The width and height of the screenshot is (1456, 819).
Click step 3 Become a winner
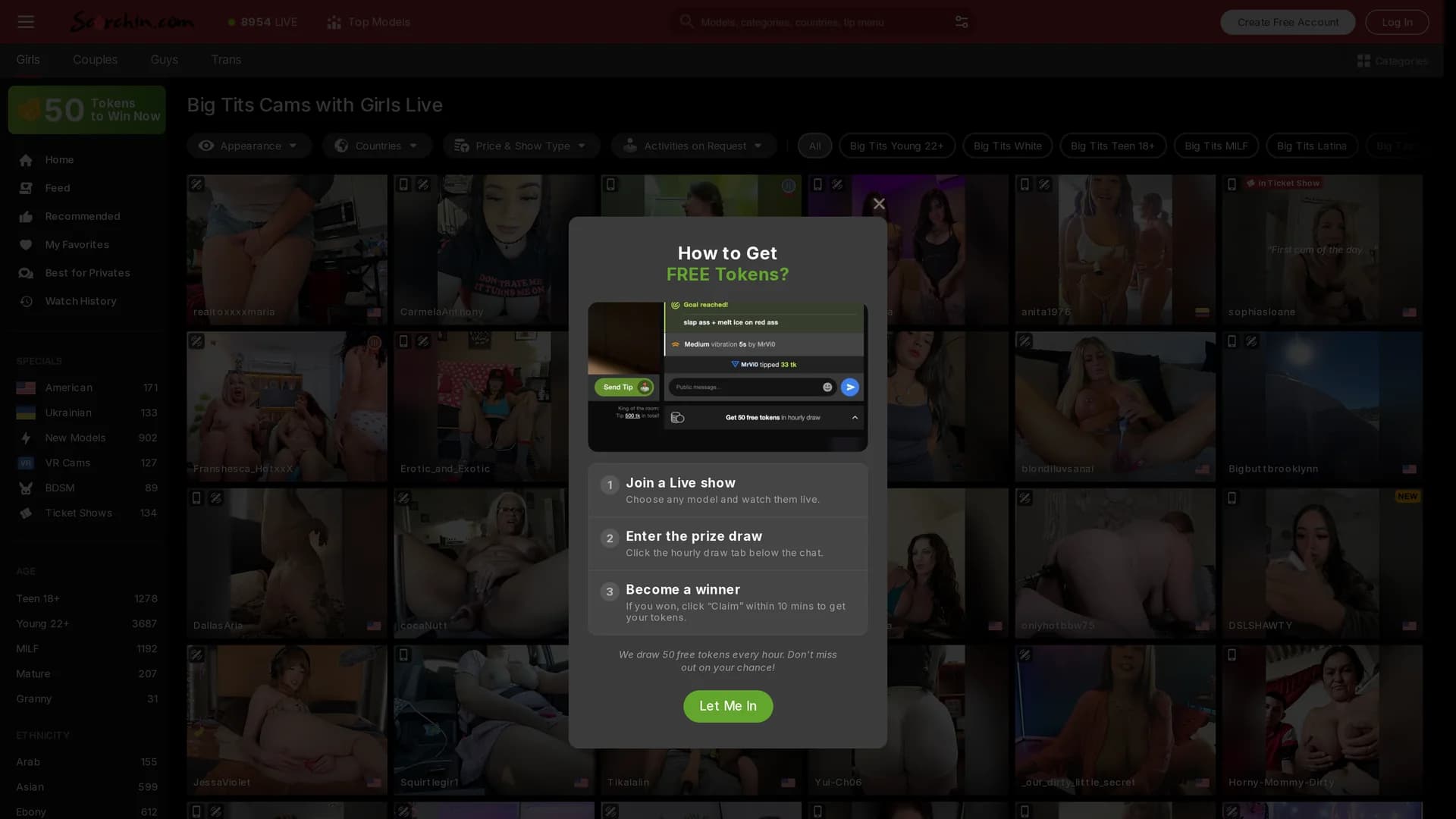pos(727,603)
